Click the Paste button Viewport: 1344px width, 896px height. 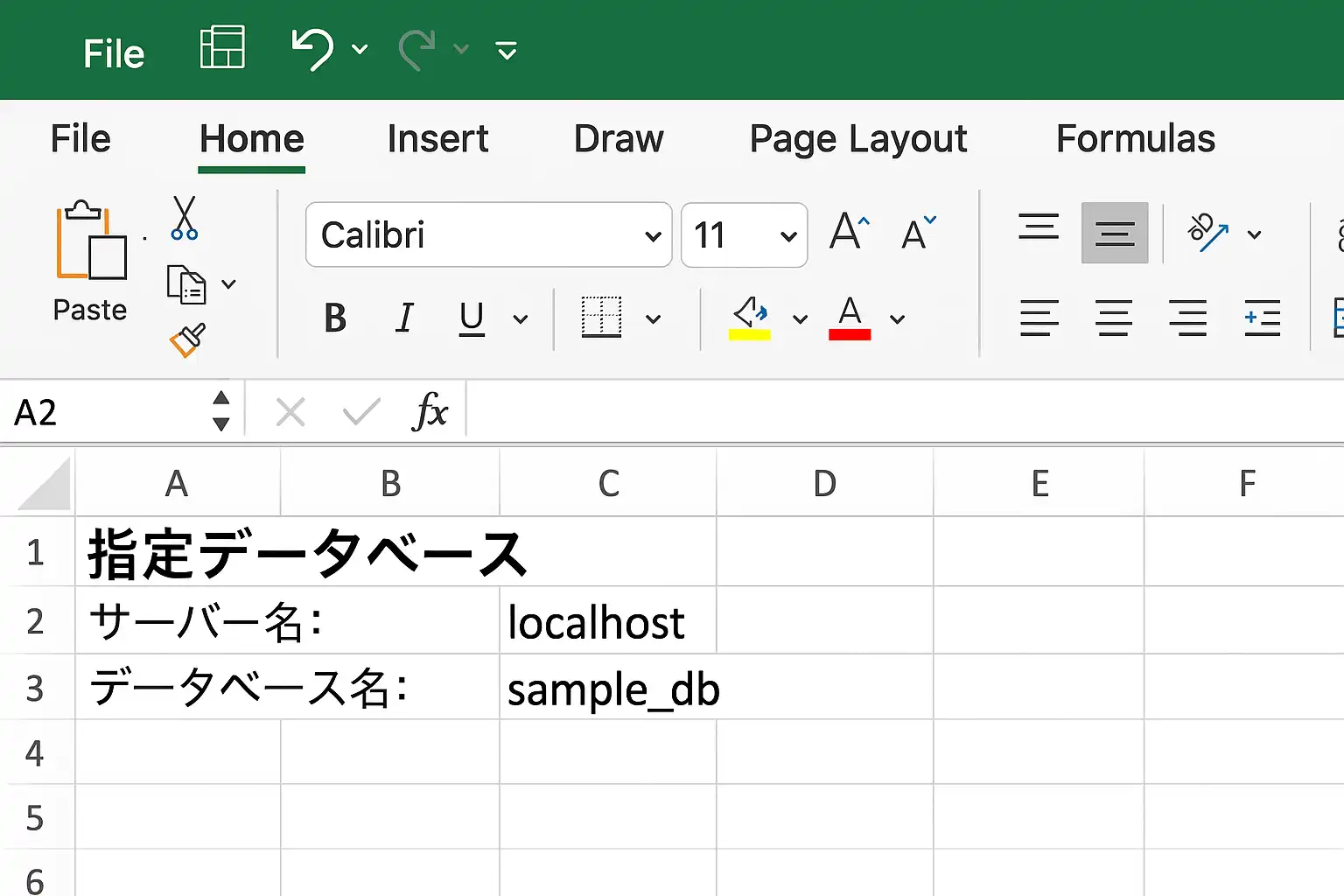pos(90,262)
